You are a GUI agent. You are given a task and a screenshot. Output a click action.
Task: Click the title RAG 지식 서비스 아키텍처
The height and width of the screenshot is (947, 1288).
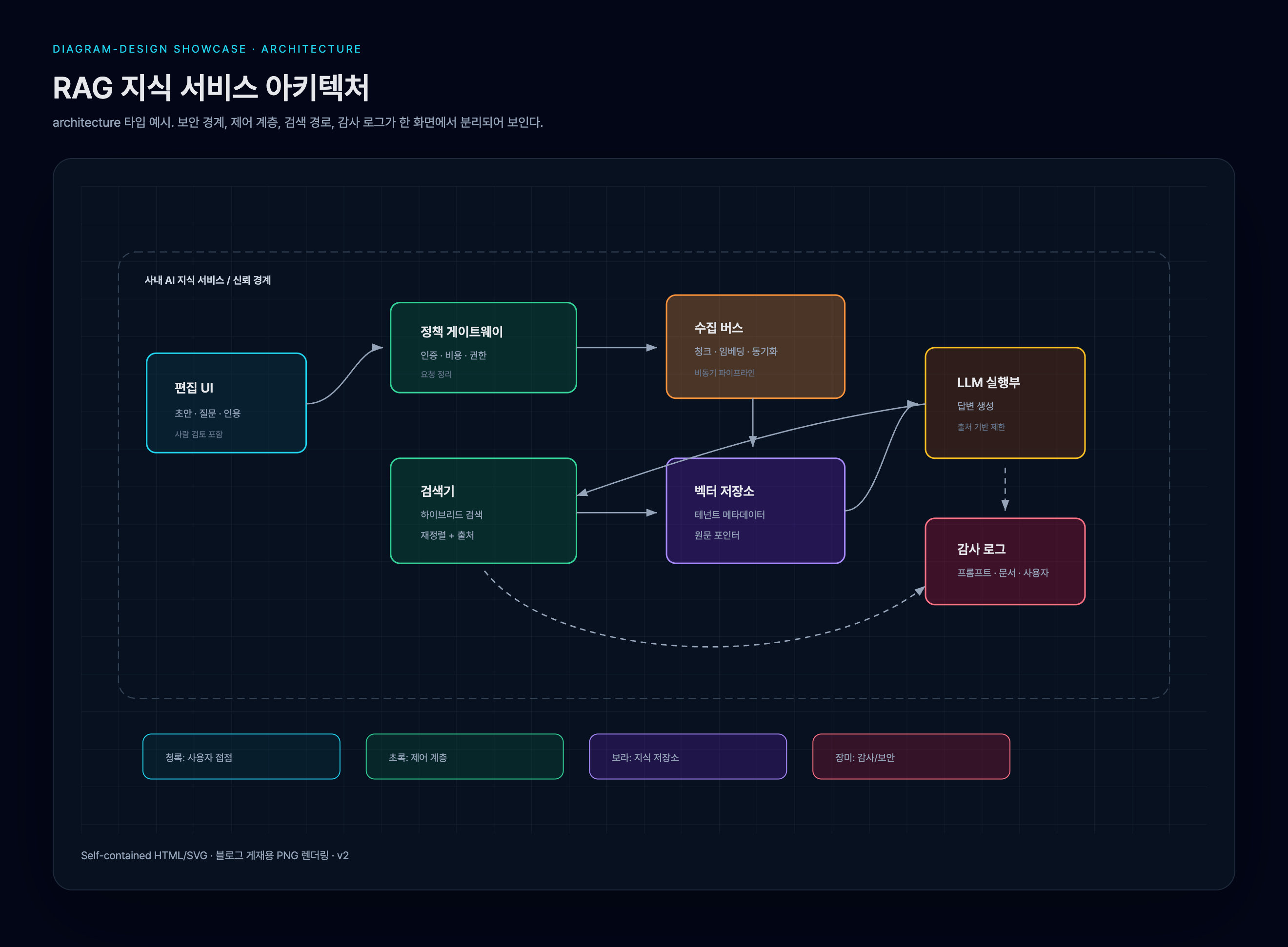tap(210, 88)
